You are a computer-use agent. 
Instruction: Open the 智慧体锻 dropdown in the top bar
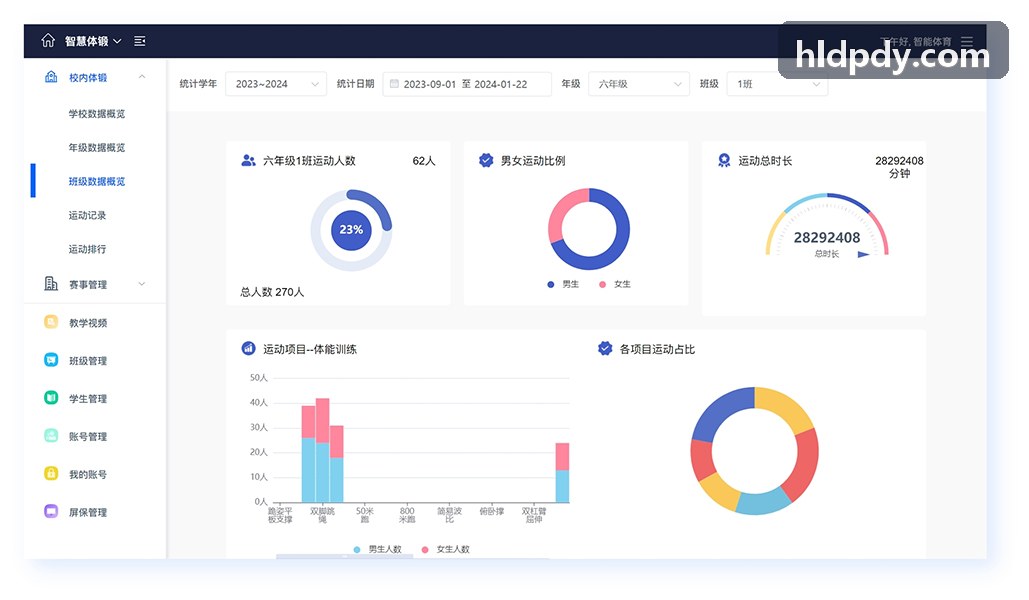93,41
